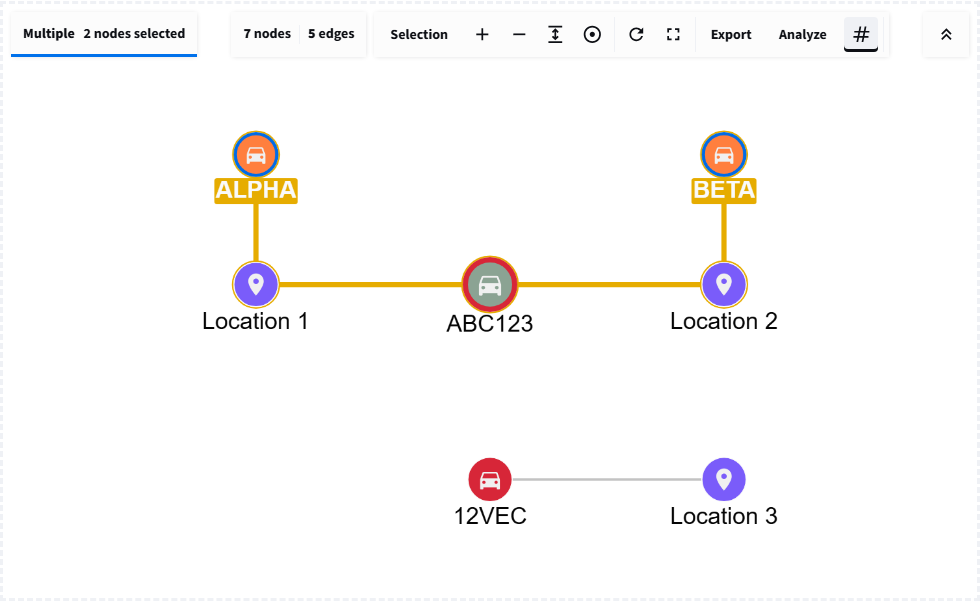Click the ABC123 label text
980x601 pixels.
coord(490,324)
